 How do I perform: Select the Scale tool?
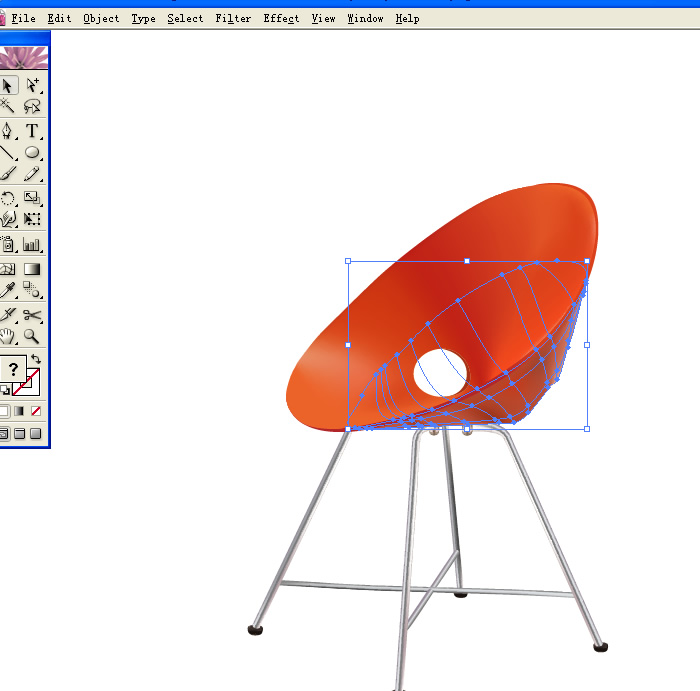33,198
